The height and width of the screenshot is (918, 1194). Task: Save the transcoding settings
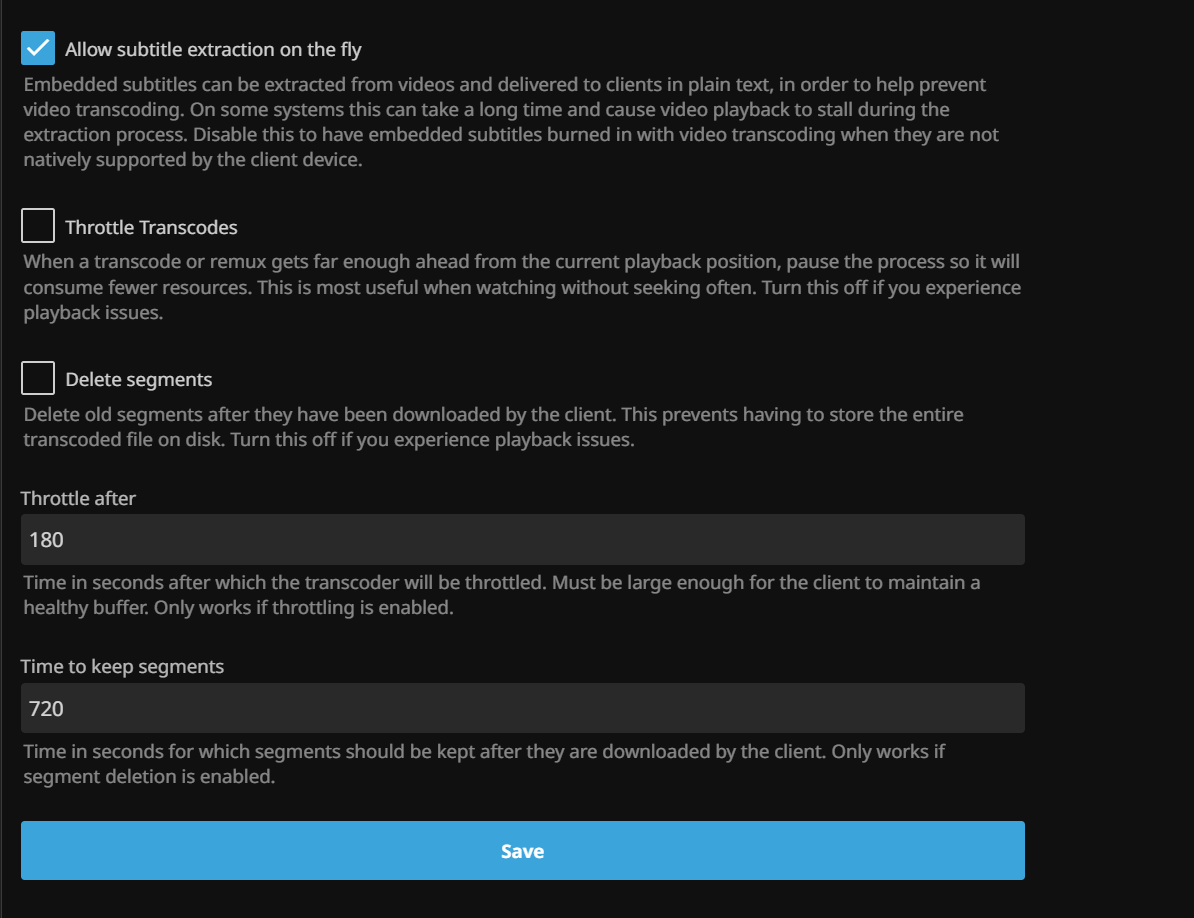coord(522,851)
